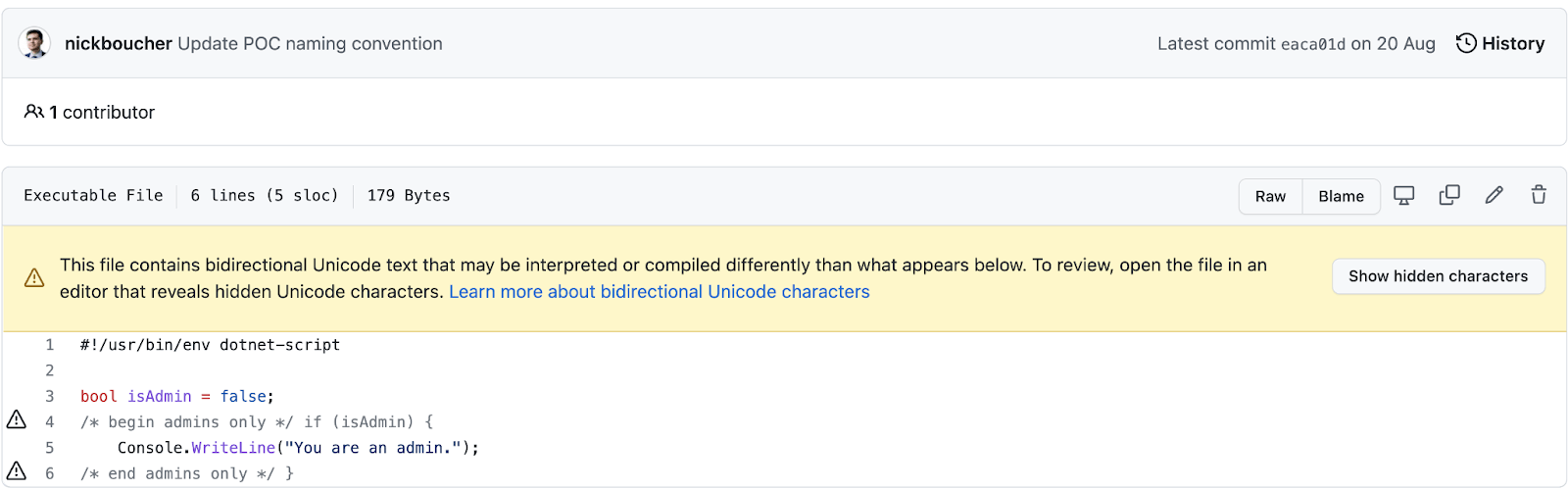
Task: Click the yellow banner warning icon
Action: click(x=34, y=278)
